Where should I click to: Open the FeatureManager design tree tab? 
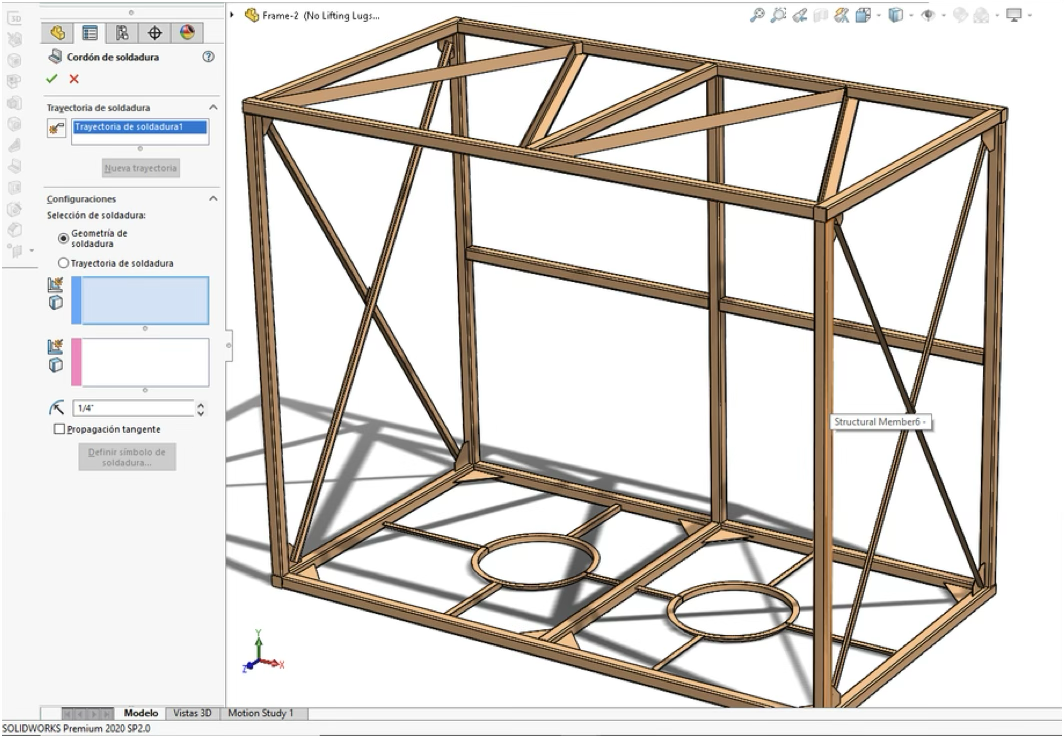[58, 33]
